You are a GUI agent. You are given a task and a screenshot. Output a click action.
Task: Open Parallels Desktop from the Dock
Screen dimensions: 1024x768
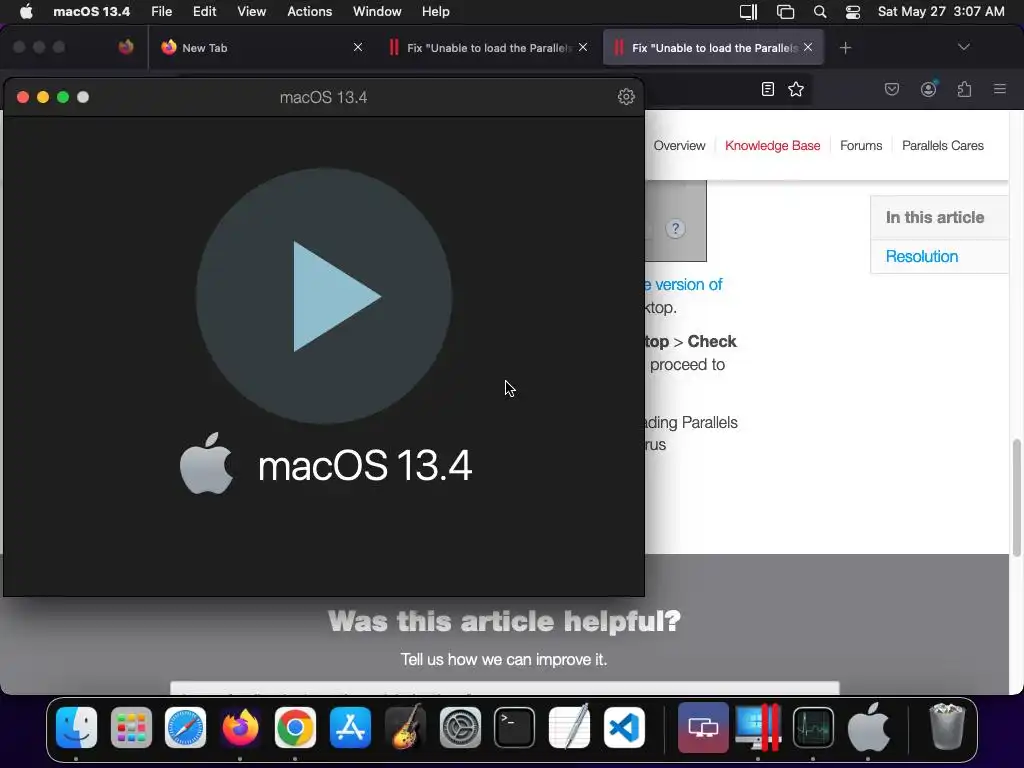point(758,727)
